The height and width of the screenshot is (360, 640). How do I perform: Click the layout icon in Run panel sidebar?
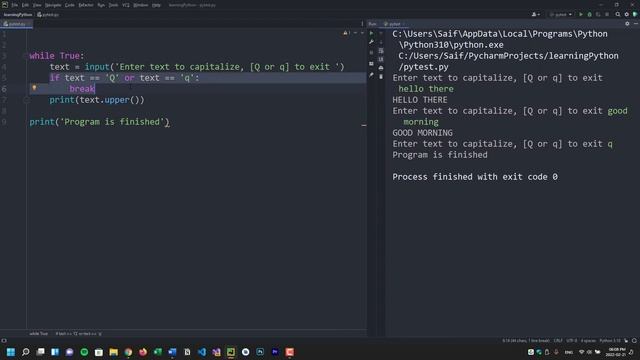[x=371, y=64]
